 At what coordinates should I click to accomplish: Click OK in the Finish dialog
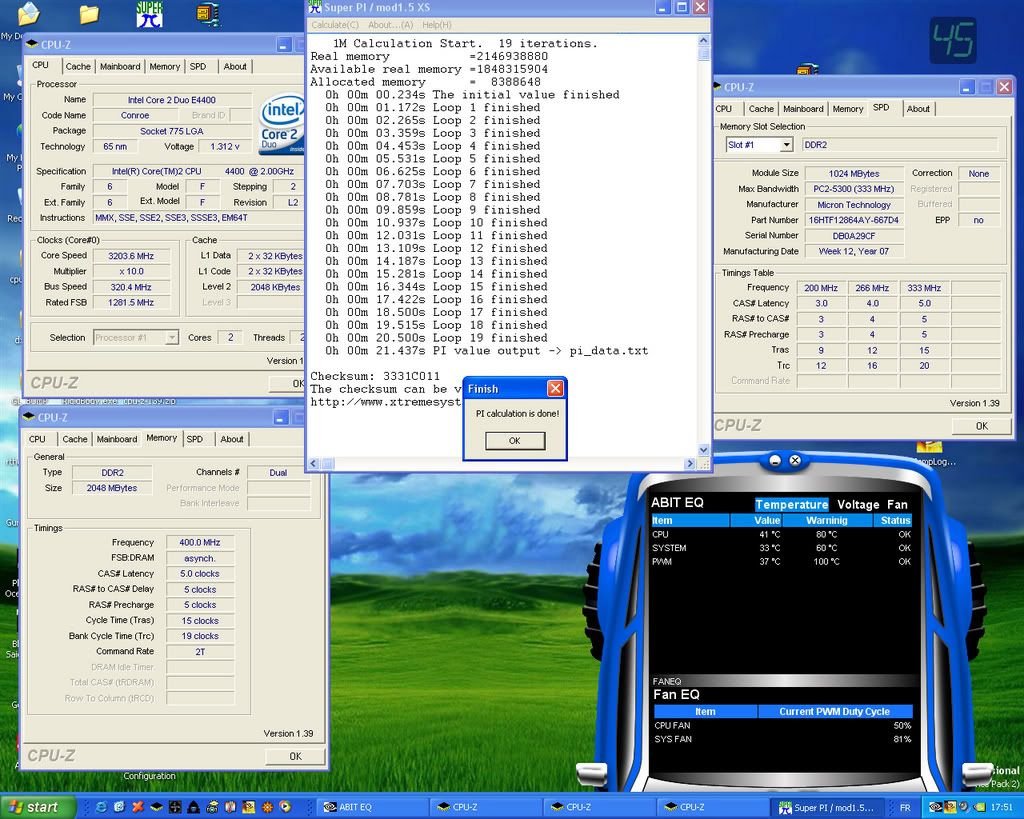(514, 441)
